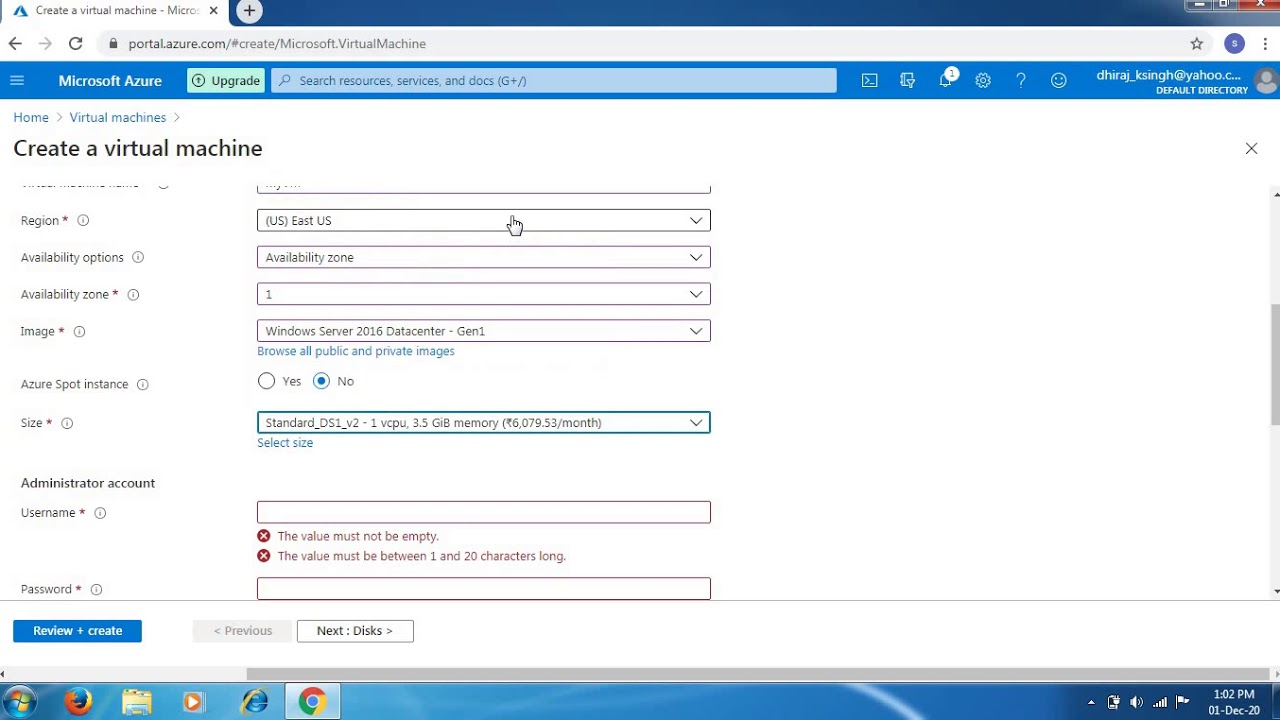Image resolution: width=1280 pixels, height=720 pixels.
Task: Click Home in the breadcrumb
Action: [x=31, y=118]
